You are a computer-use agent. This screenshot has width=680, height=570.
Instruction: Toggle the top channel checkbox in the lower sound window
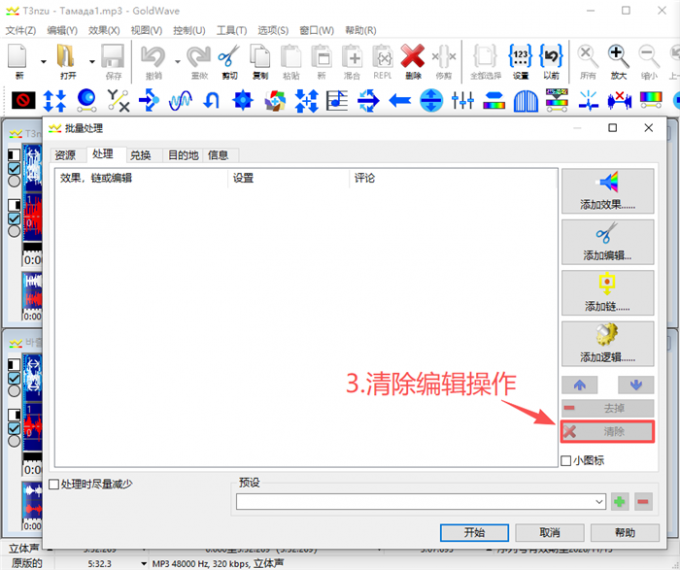pos(14,378)
